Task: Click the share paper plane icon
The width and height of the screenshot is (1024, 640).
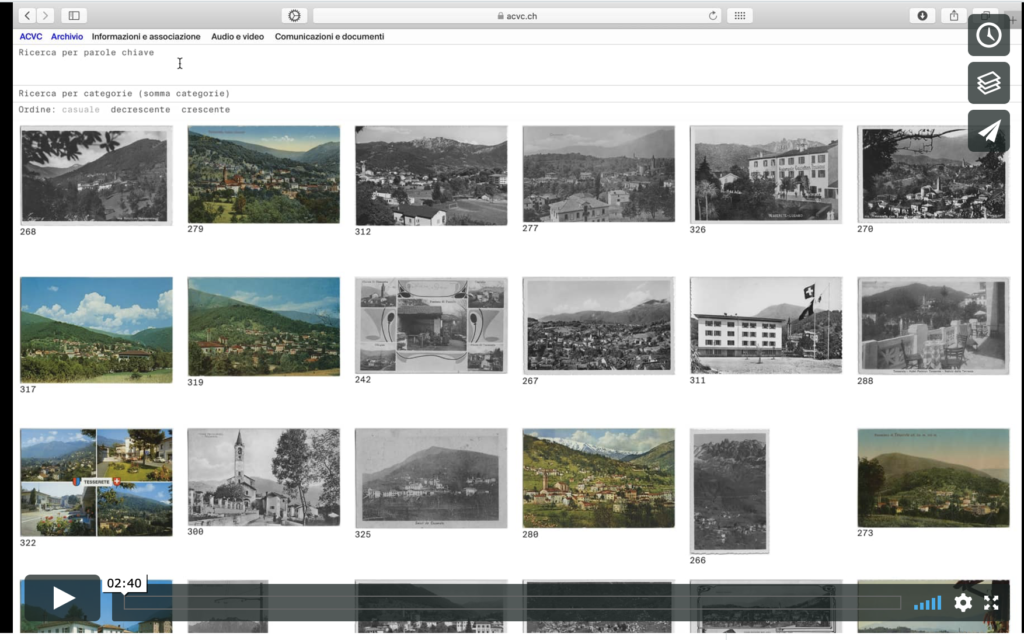Action: [x=988, y=131]
